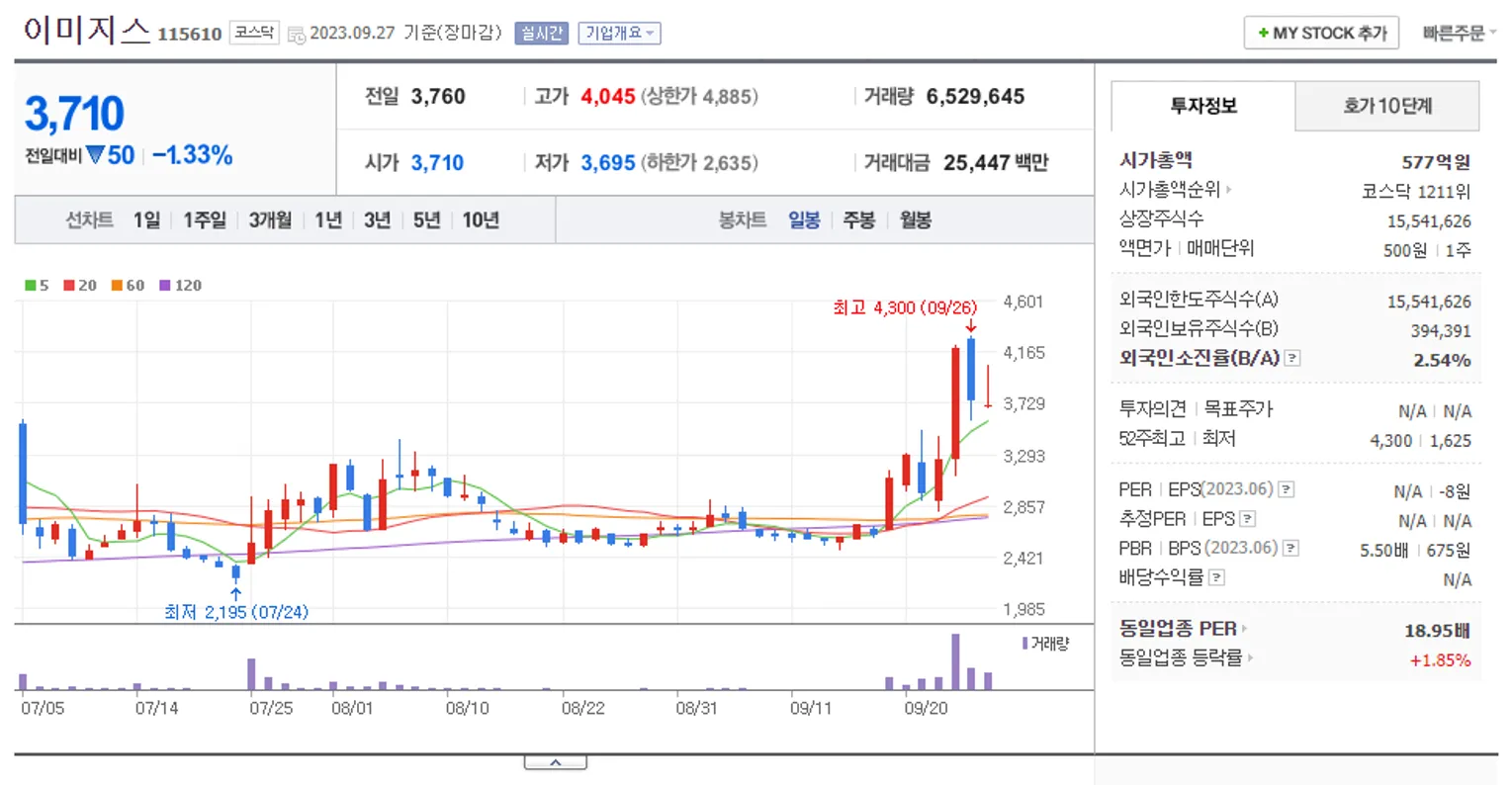Click the tall volume bar at 09/26
The width and height of the screenshot is (1512, 785).
coord(955,661)
